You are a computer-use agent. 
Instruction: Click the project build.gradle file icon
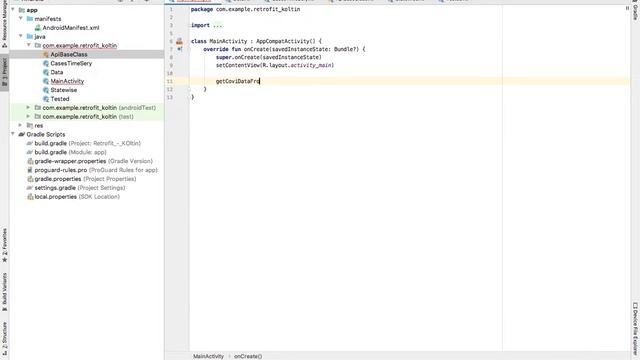(29, 143)
